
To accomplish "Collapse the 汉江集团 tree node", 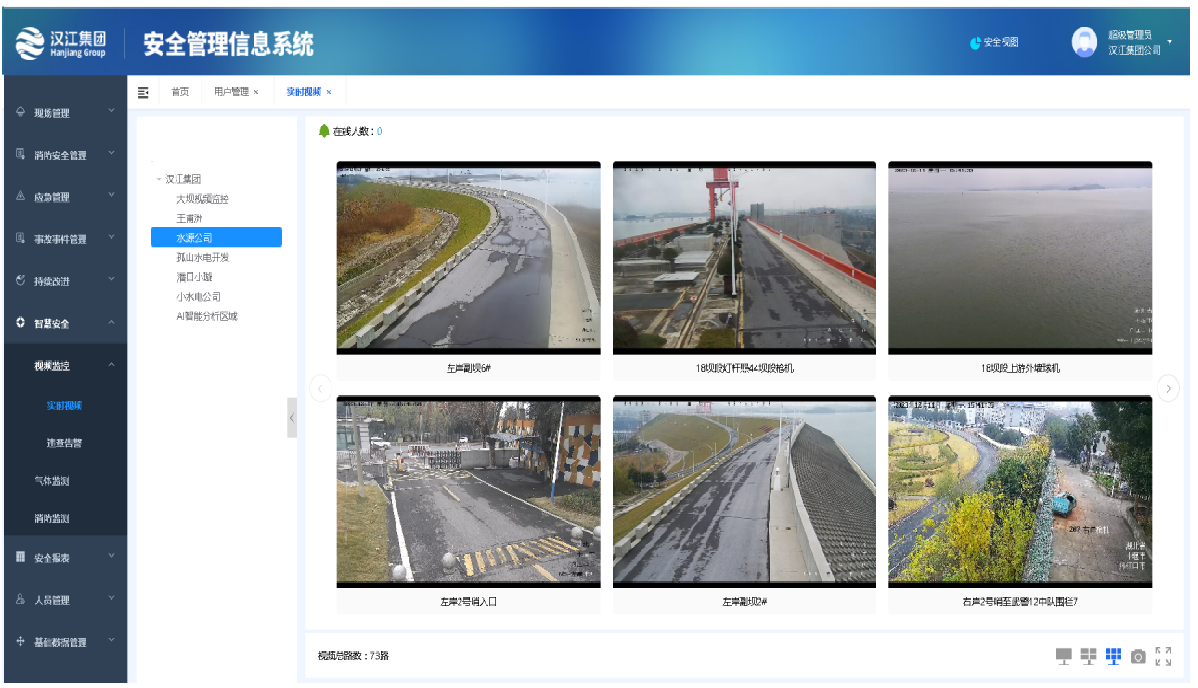I will point(158,180).
